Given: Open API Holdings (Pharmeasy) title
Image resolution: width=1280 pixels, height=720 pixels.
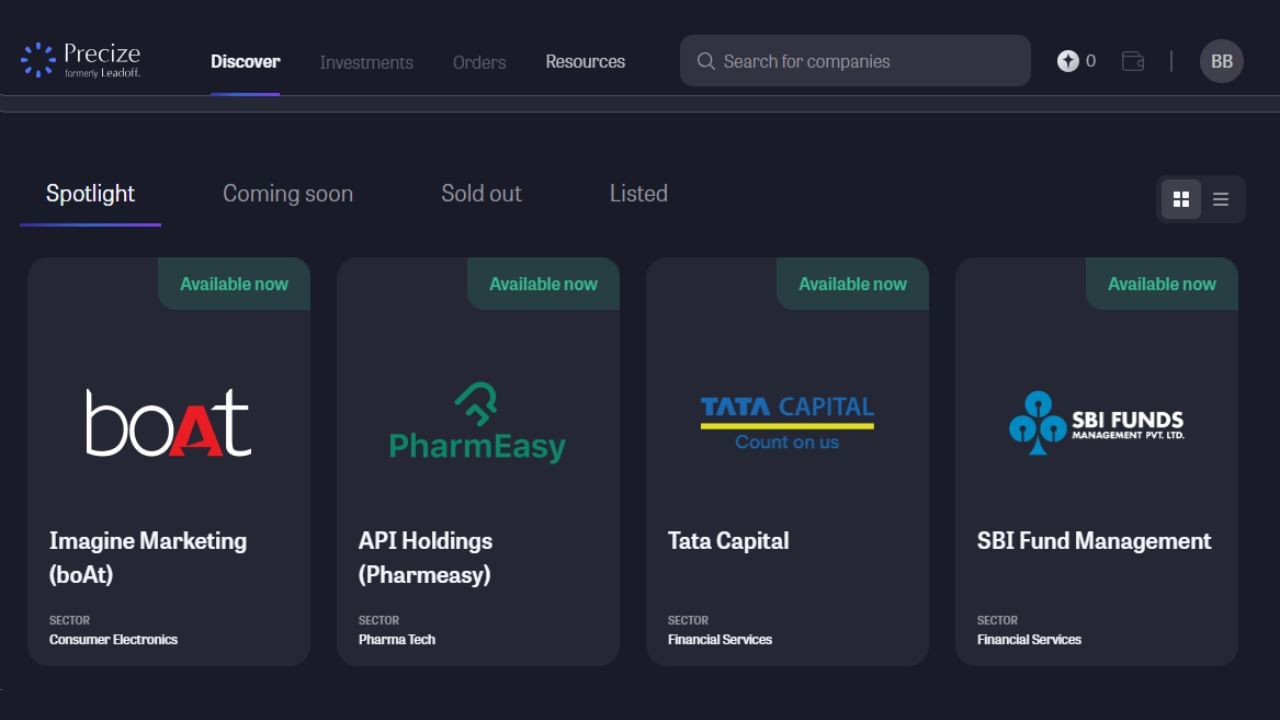Looking at the screenshot, I should coord(426,558).
